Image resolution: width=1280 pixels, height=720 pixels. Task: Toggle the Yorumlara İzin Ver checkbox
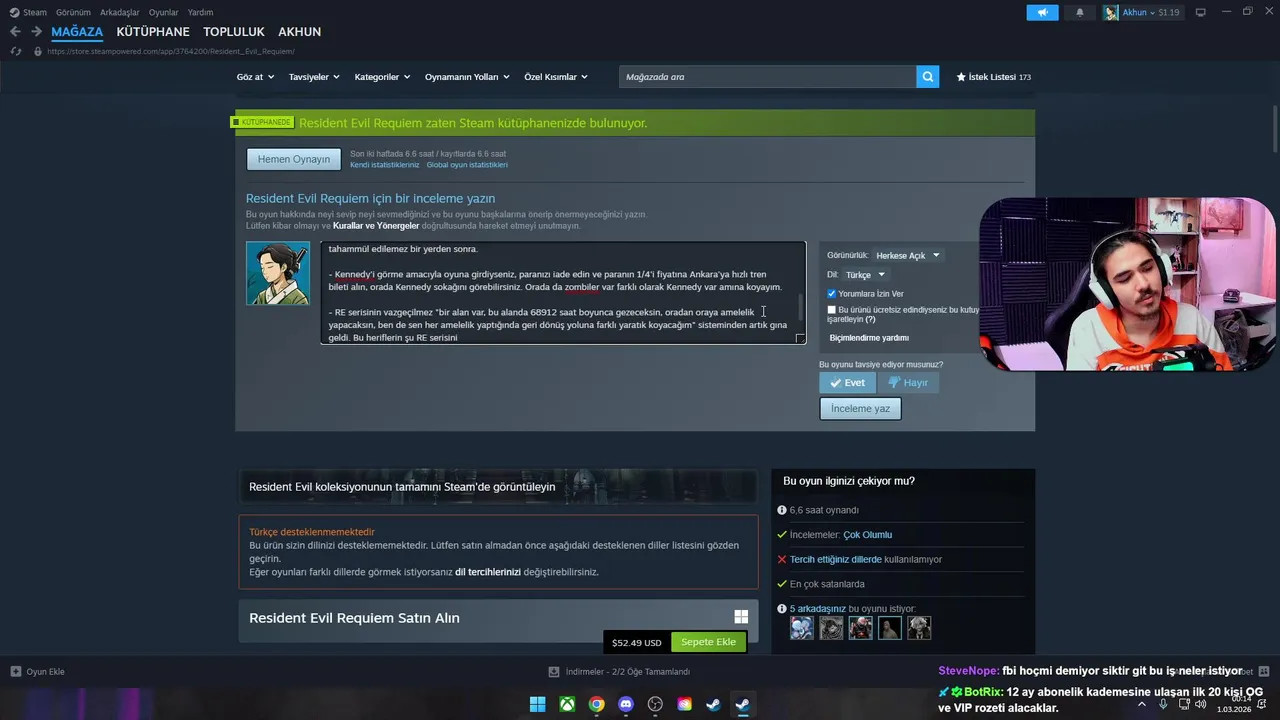(831, 293)
